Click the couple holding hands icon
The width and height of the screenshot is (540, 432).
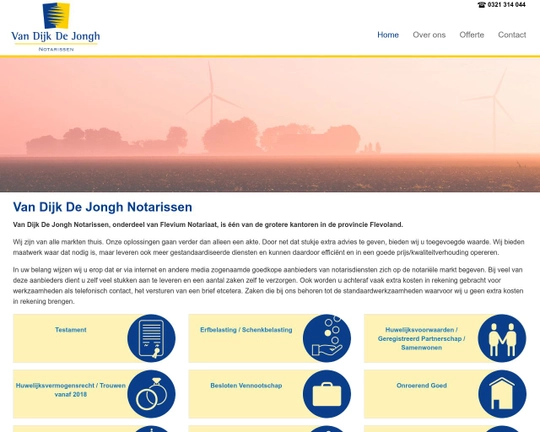click(x=502, y=338)
